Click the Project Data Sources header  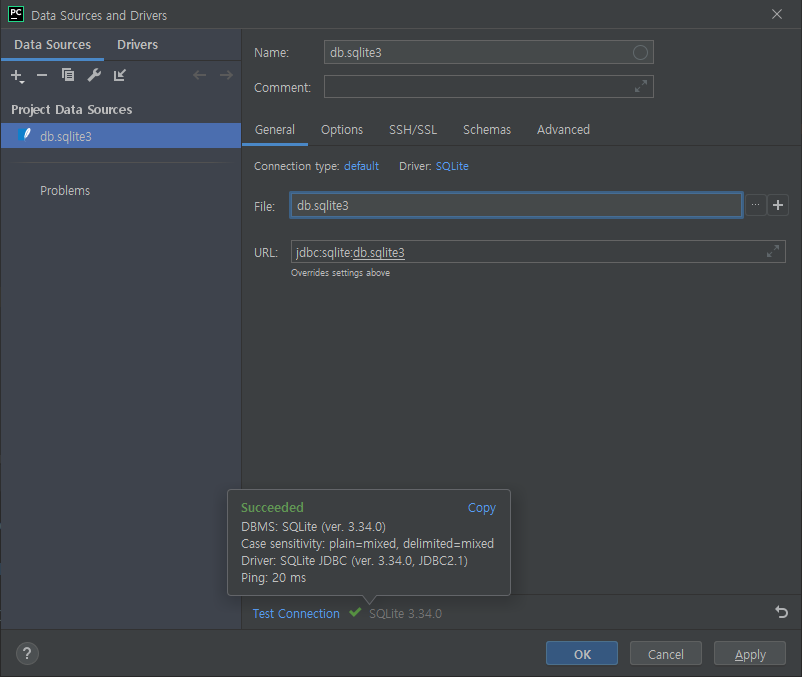coord(72,109)
